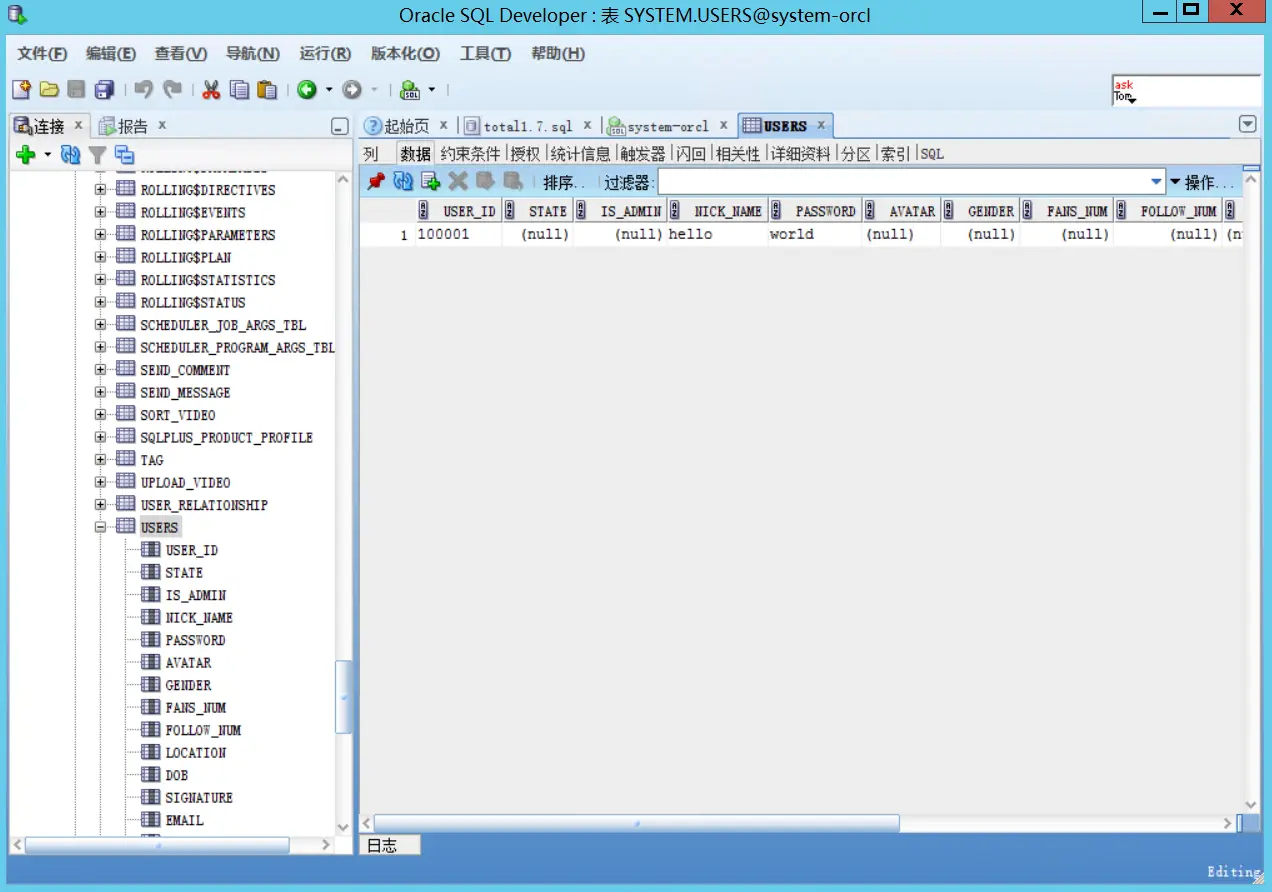Viewport: 1272px width, 892px height.
Task: Select the cell containing 'hello'
Action: pos(716,234)
